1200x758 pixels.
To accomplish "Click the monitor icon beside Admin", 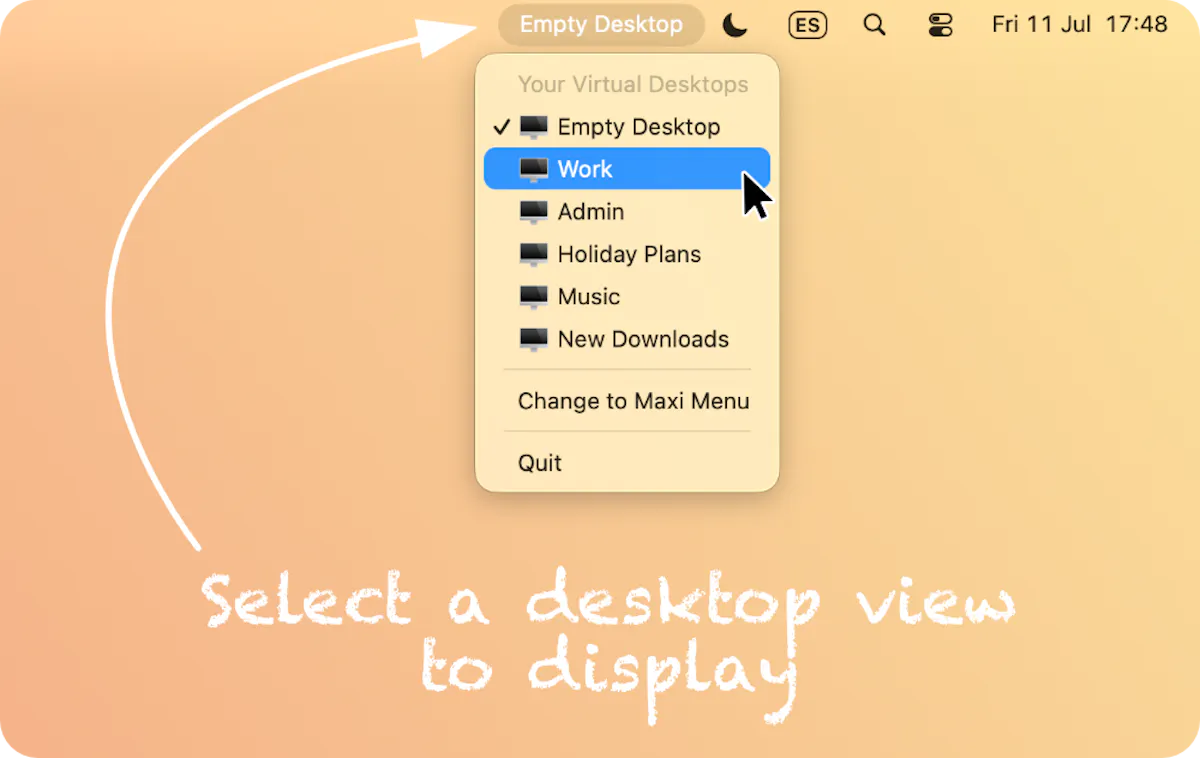I will tap(534, 212).
